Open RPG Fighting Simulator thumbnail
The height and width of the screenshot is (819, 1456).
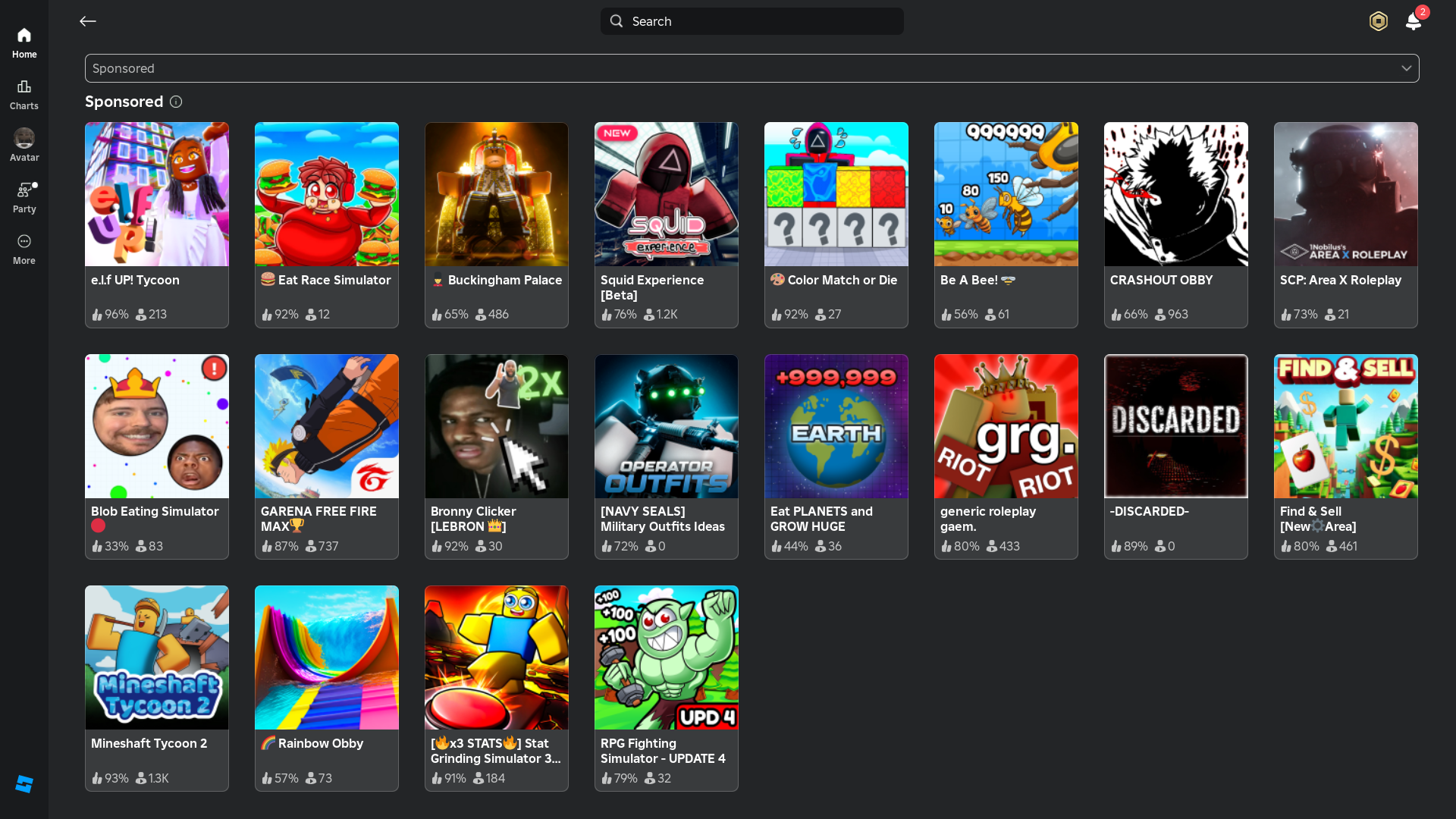667,657
